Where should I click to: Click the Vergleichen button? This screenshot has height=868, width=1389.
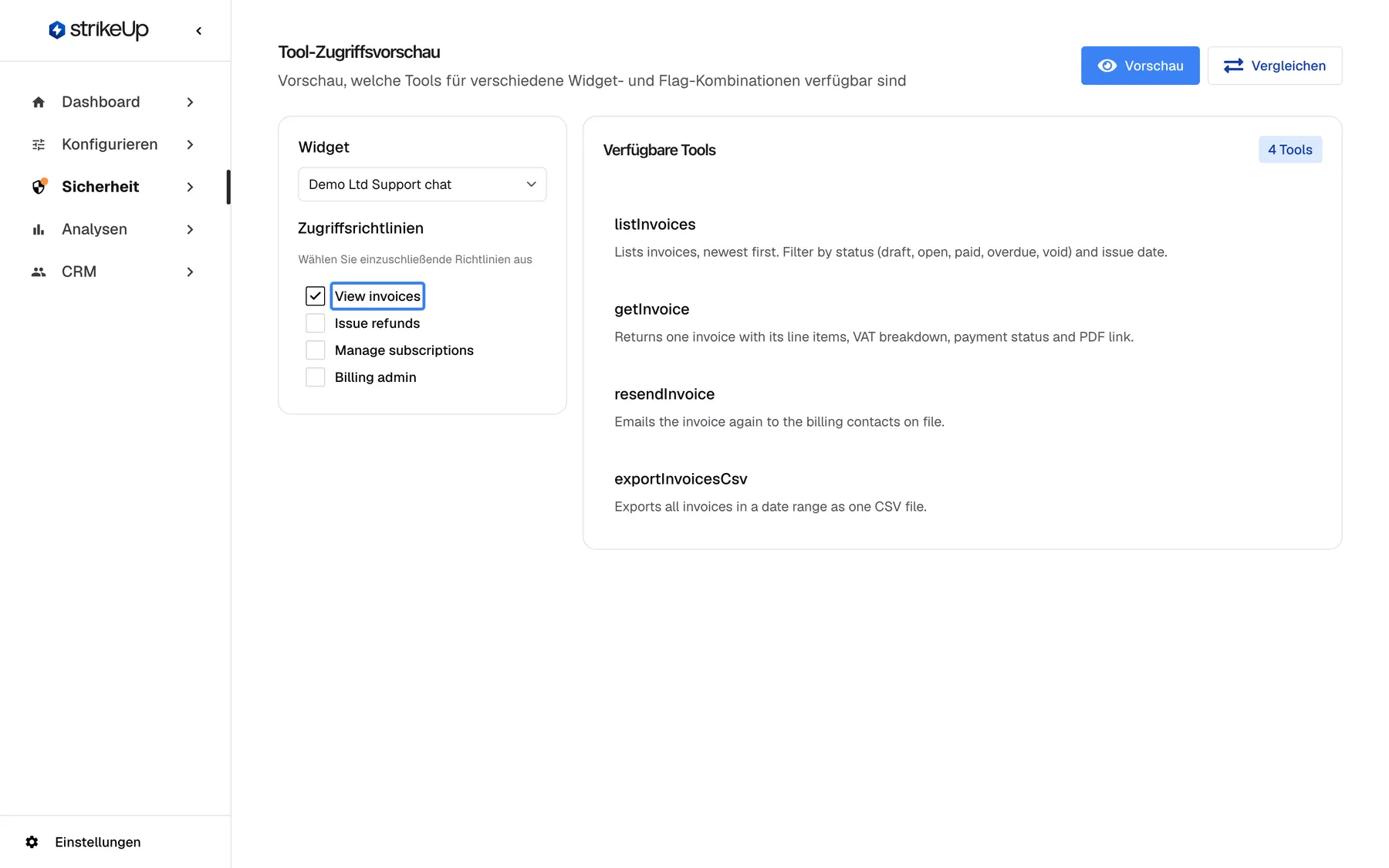coord(1274,66)
